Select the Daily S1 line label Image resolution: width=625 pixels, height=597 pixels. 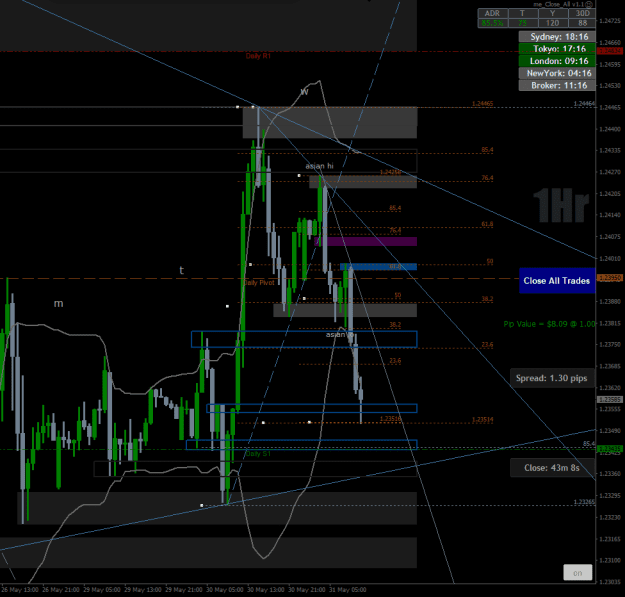pos(258,454)
